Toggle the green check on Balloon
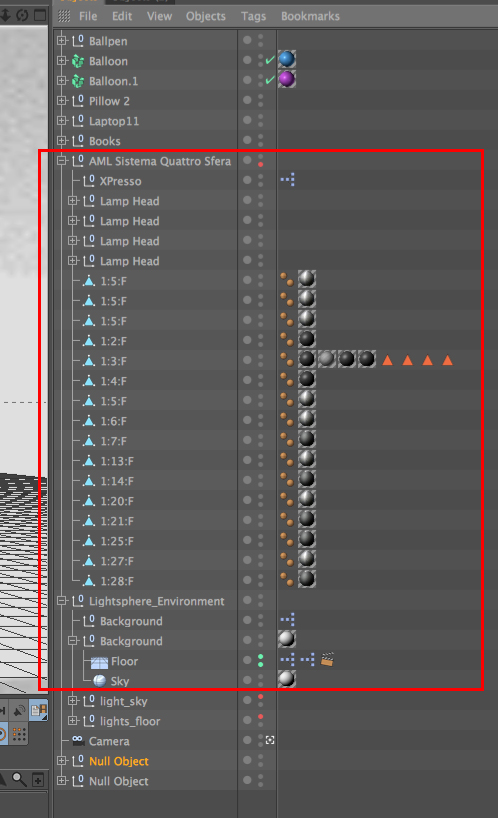The image size is (498, 818). (x=270, y=61)
